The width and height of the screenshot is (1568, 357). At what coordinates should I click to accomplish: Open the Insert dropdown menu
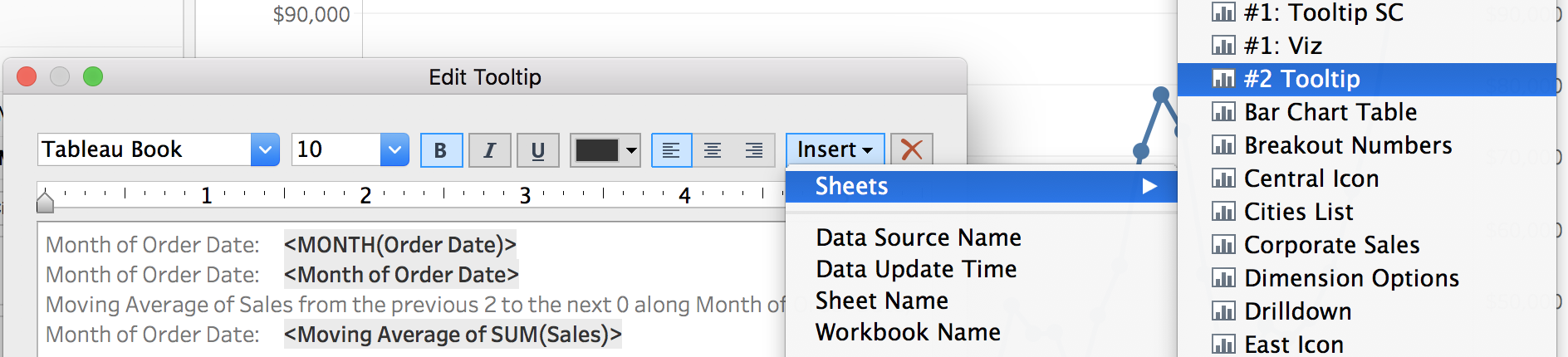click(x=835, y=149)
